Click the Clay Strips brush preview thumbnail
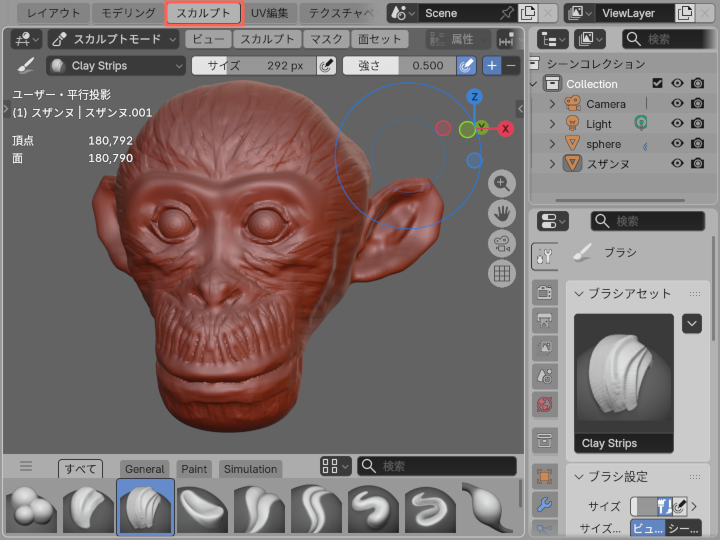This screenshot has width=720, height=540. [624, 383]
